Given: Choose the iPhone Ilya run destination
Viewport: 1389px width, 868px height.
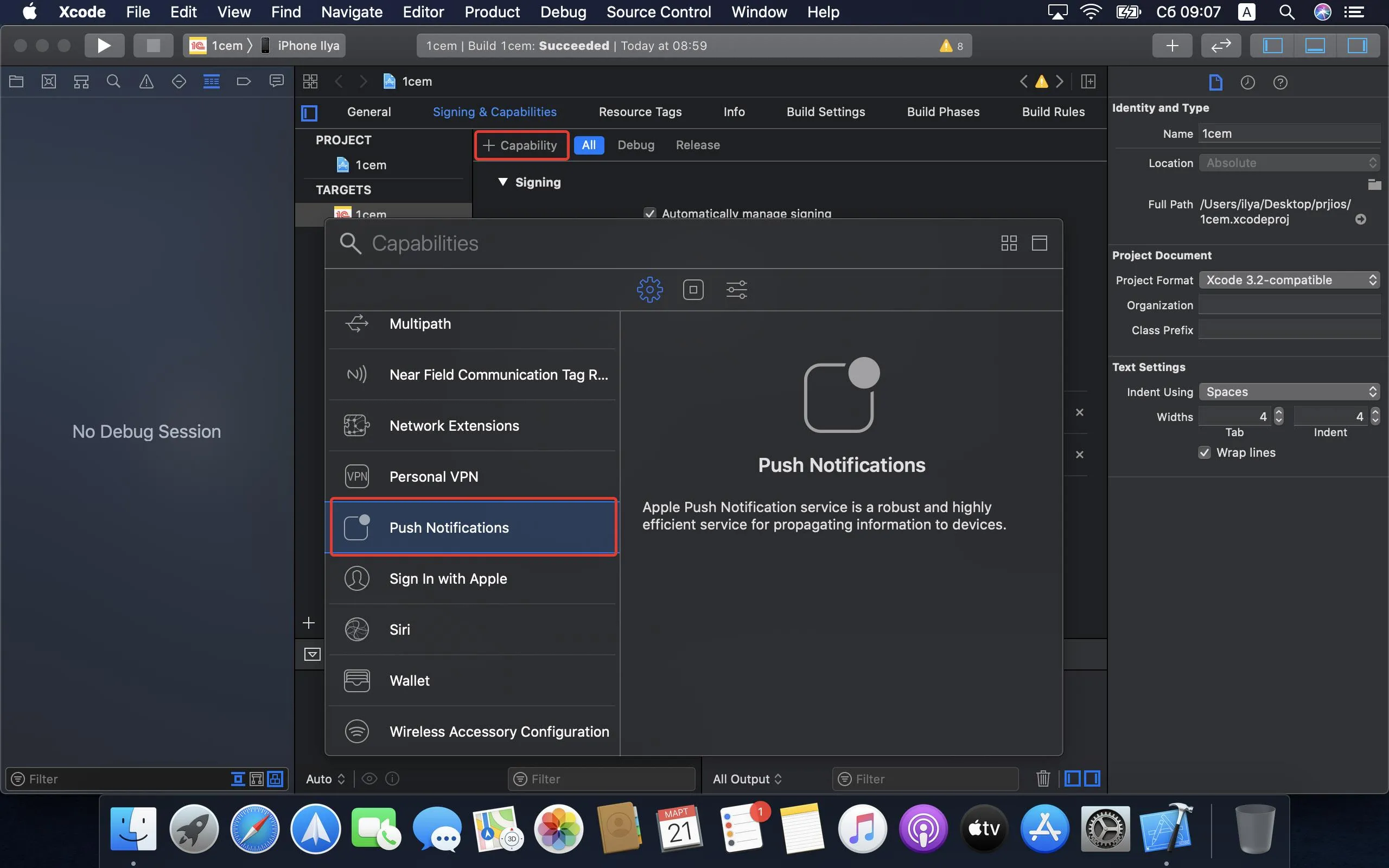Looking at the screenshot, I should (x=300, y=46).
